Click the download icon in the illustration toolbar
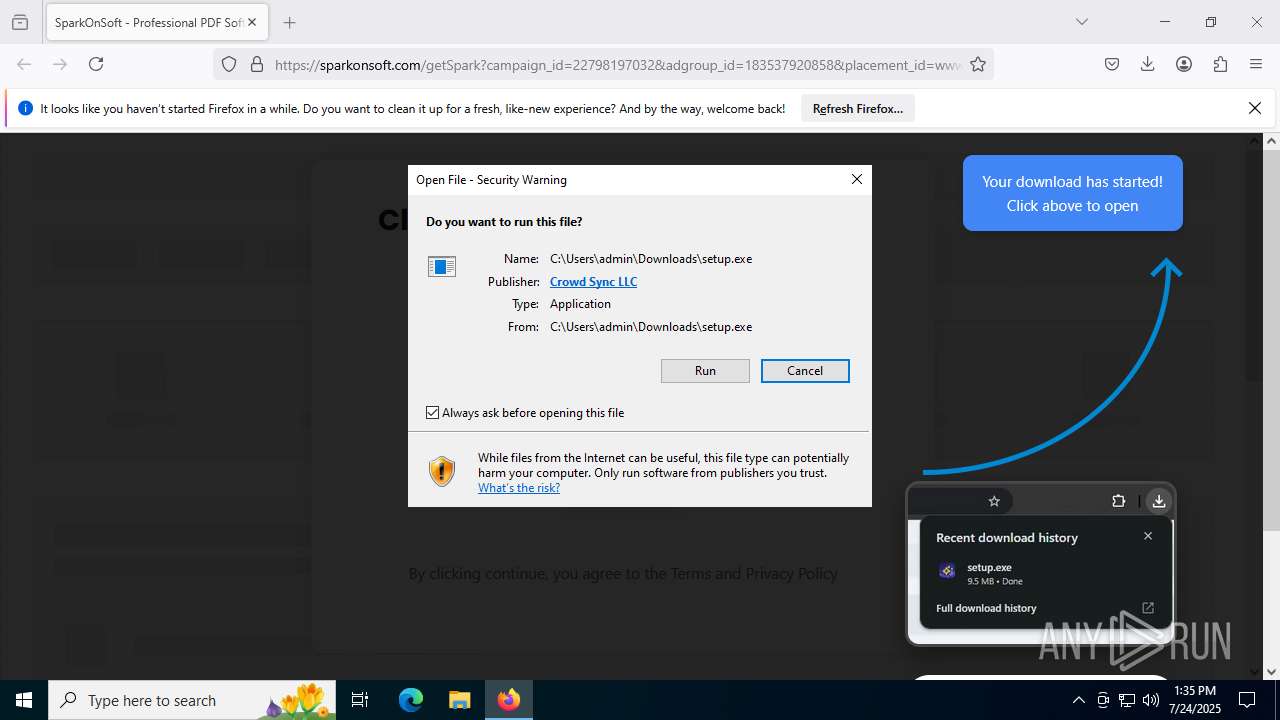 [1158, 501]
